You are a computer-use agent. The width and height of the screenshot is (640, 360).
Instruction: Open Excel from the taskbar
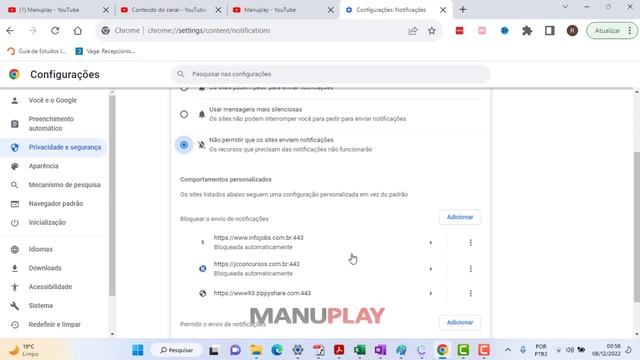point(360,350)
